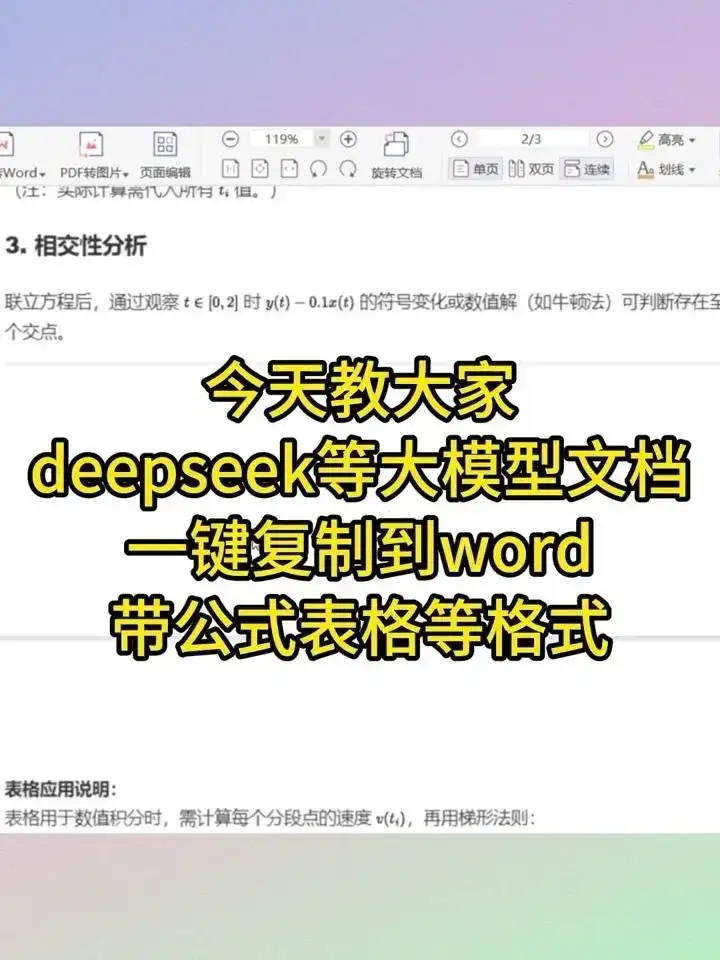
Task: Open the 119% zoom level dropdown
Action: (322, 139)
